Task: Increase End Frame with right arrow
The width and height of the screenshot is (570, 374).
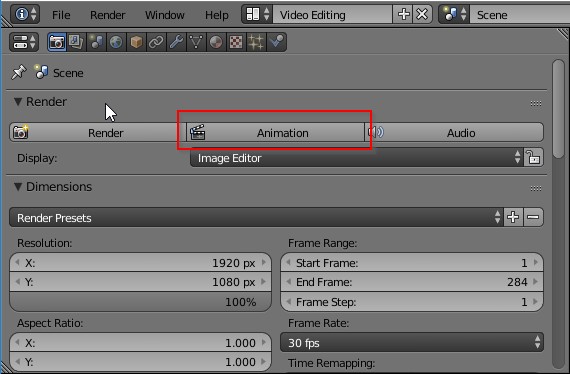Action: tap(536, 282)
